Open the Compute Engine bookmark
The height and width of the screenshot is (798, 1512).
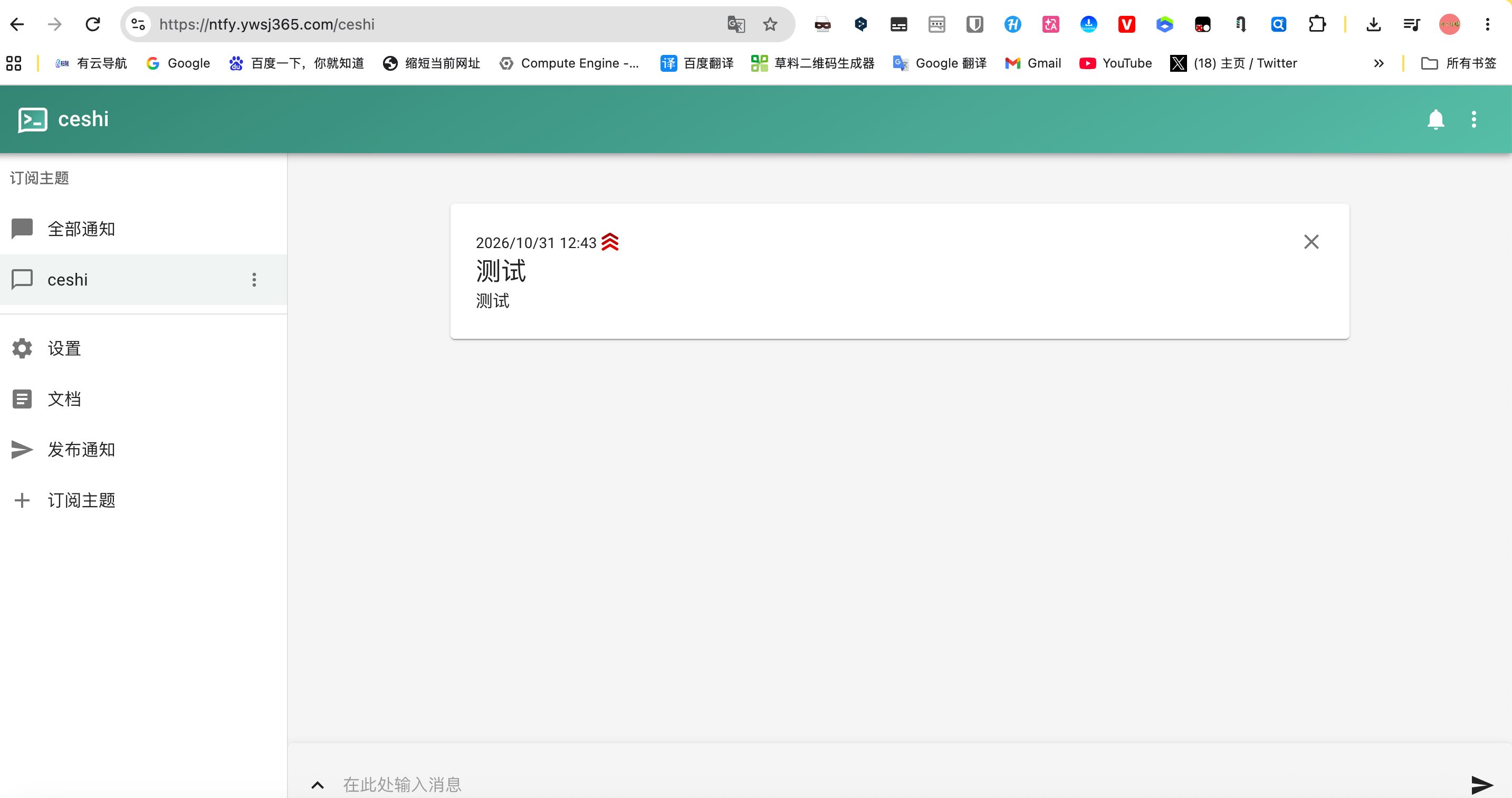tap(569, 63)
